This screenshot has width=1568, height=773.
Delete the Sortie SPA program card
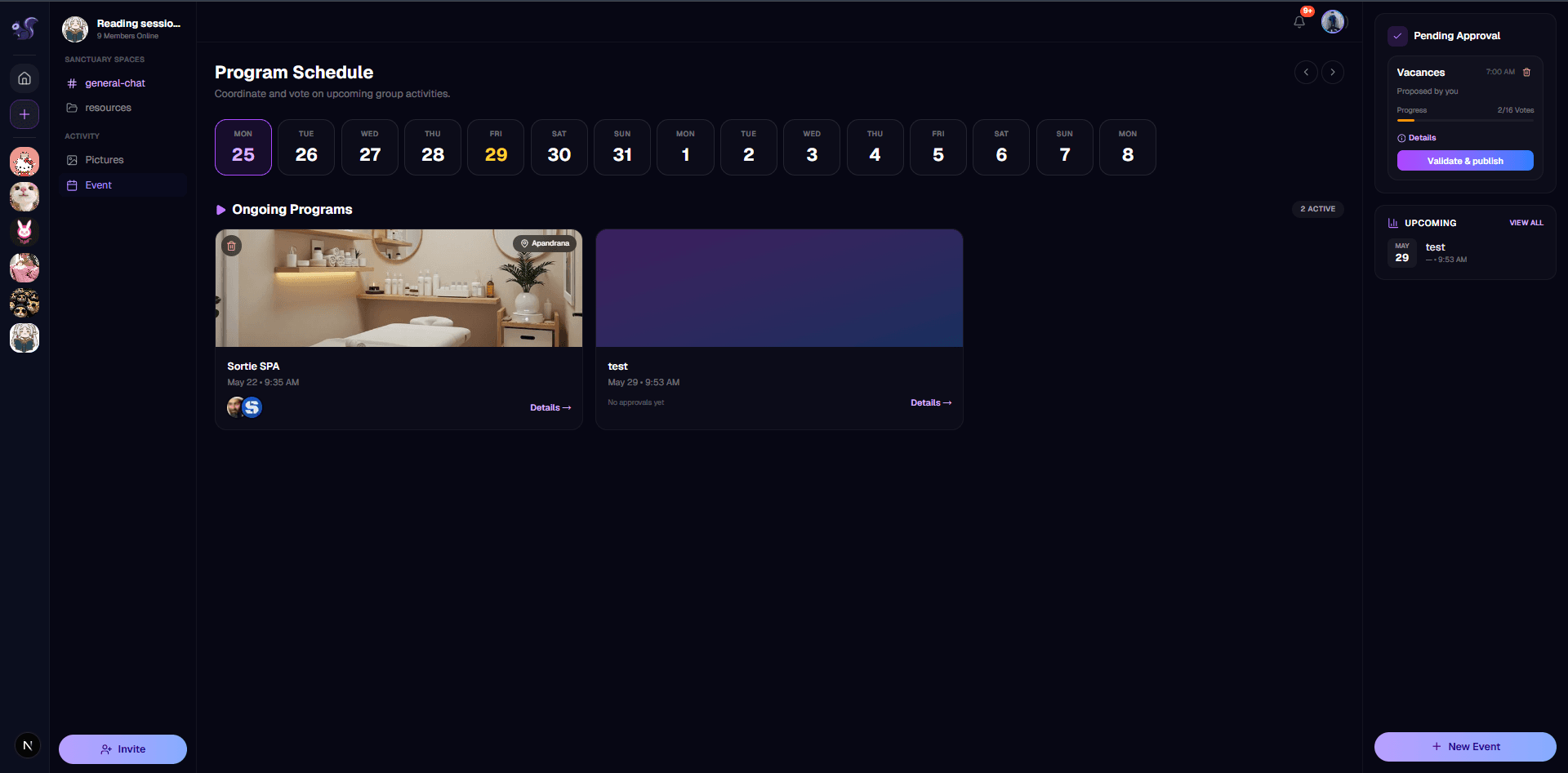(x=232, y=246)
